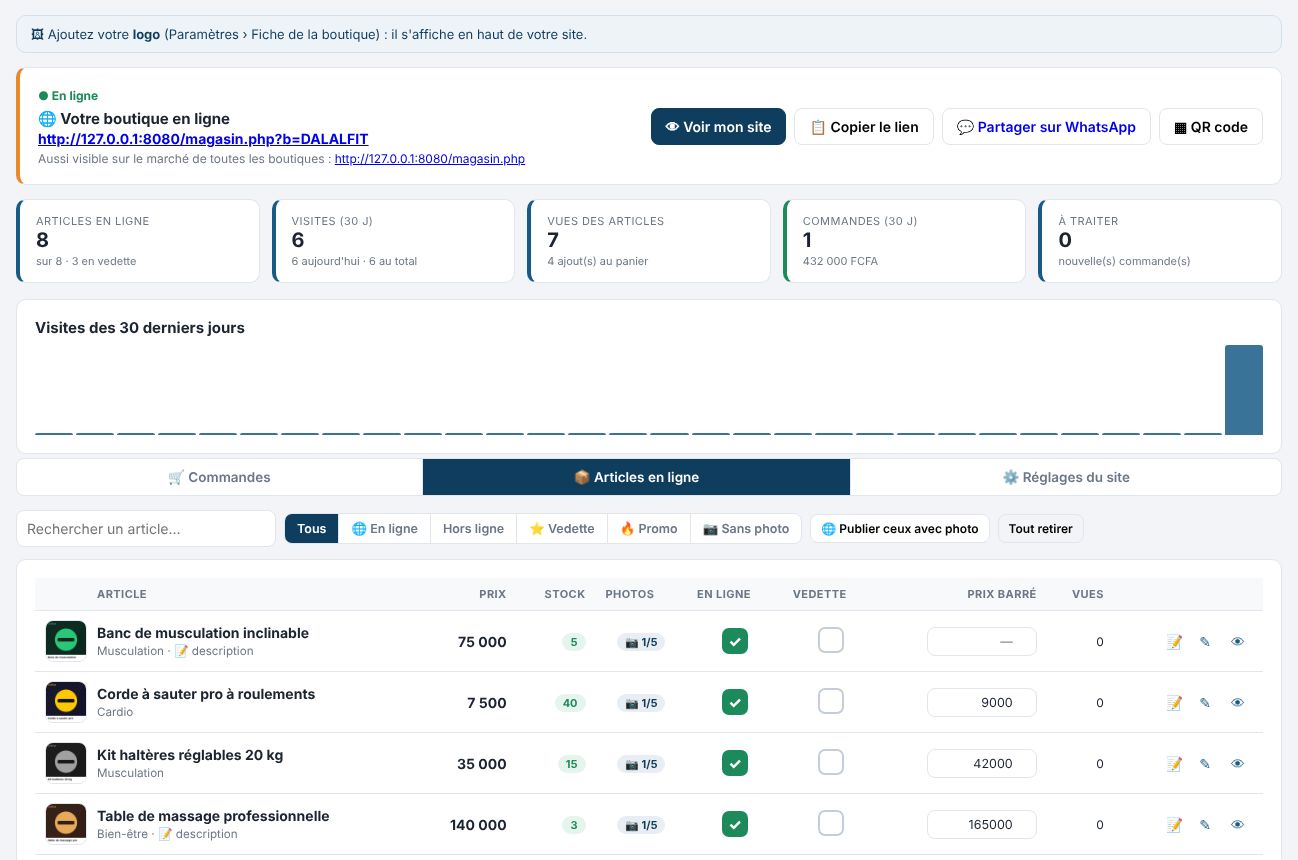View Corde à sauter pro via eye icon
The height and width of the screenshot is (860, 1298).
1237,703
